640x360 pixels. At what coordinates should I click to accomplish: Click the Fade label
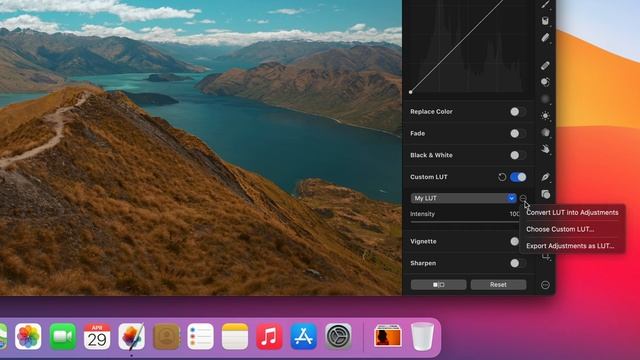tap(417, 133)
